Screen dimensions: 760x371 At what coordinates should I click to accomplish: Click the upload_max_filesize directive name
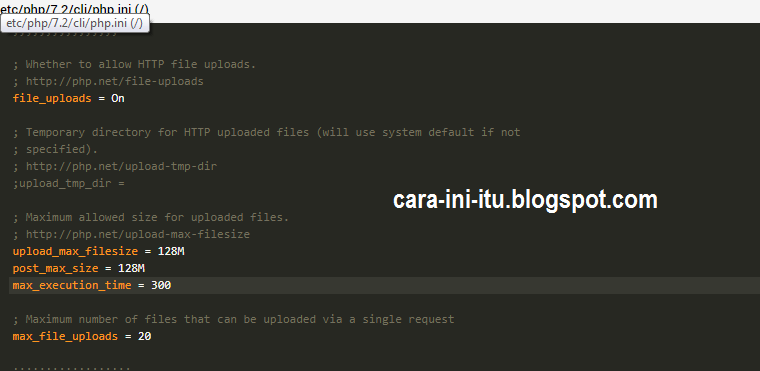click(75, 252)
